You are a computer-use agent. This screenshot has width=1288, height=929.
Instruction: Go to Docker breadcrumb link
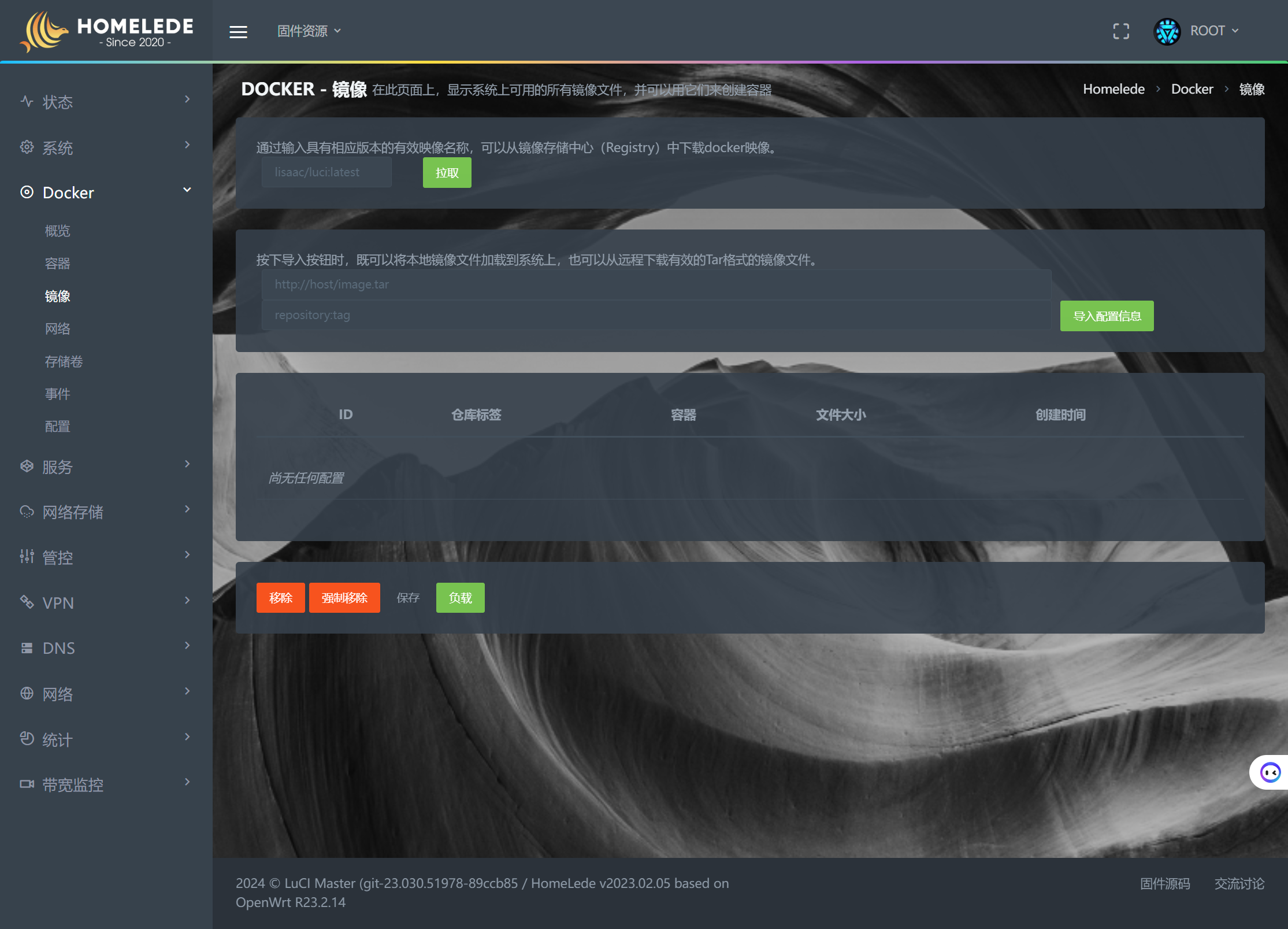pos(1192,89)
